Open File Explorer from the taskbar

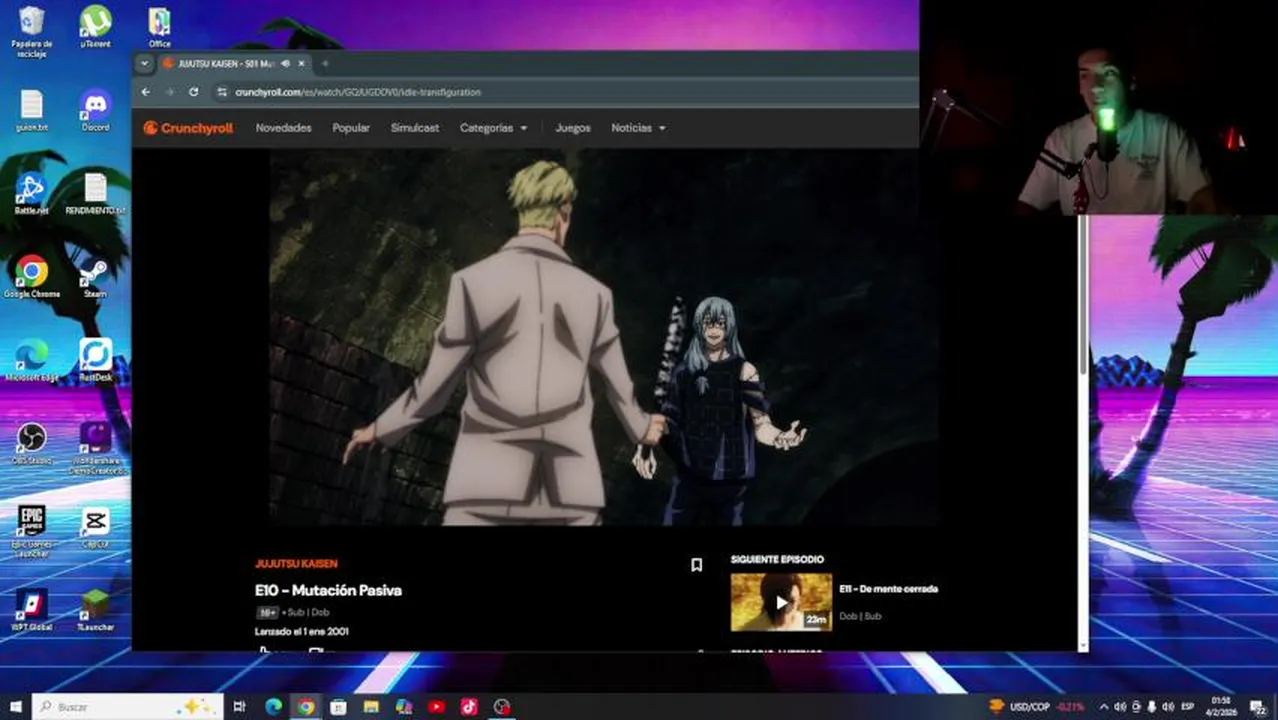(x=371, y=707)
